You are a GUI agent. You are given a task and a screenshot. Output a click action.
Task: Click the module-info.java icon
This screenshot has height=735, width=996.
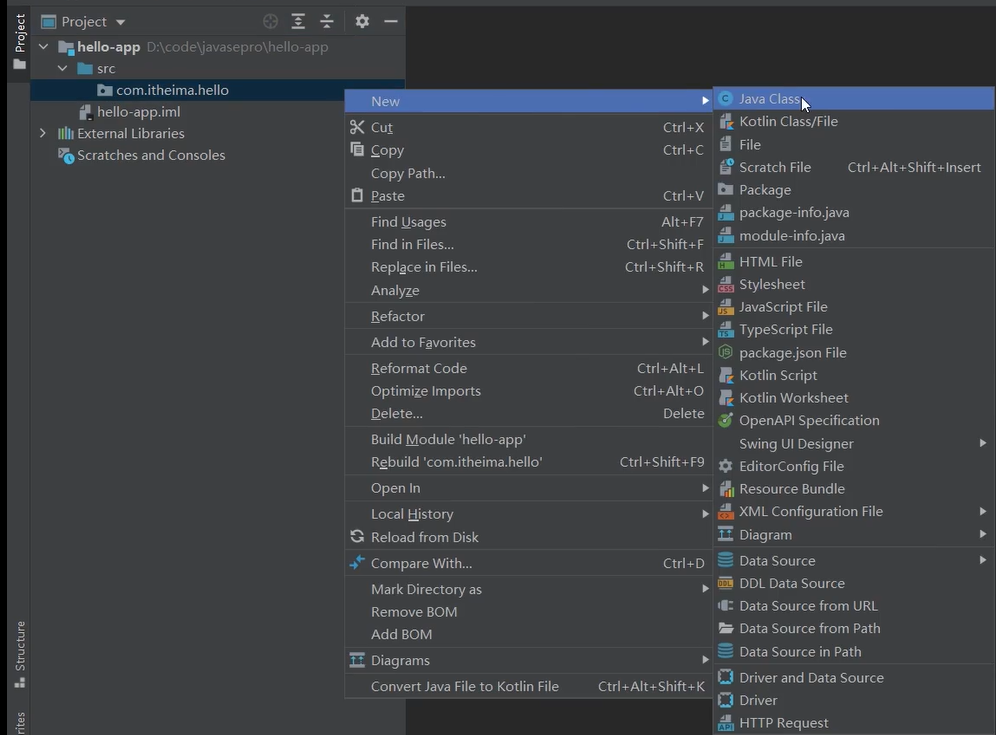click(725, 236)
